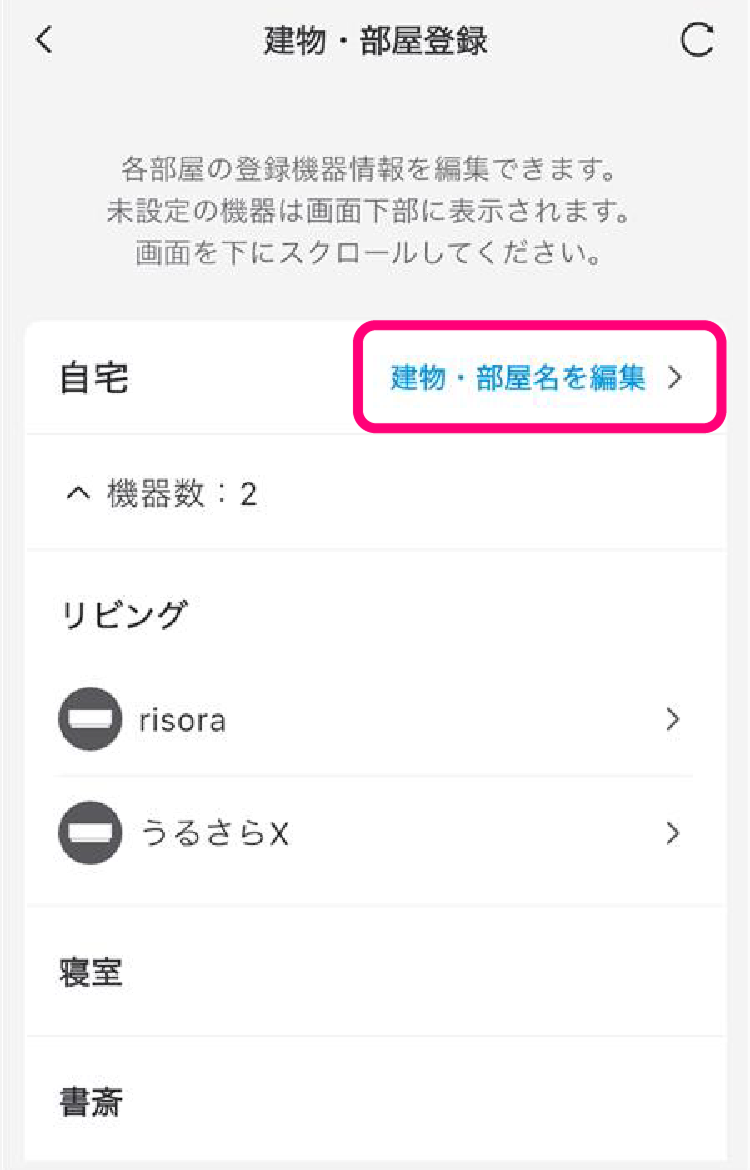The image size is (750, 1170).
Task: Select the 書斎 room row
Action: pos(92,1102)
